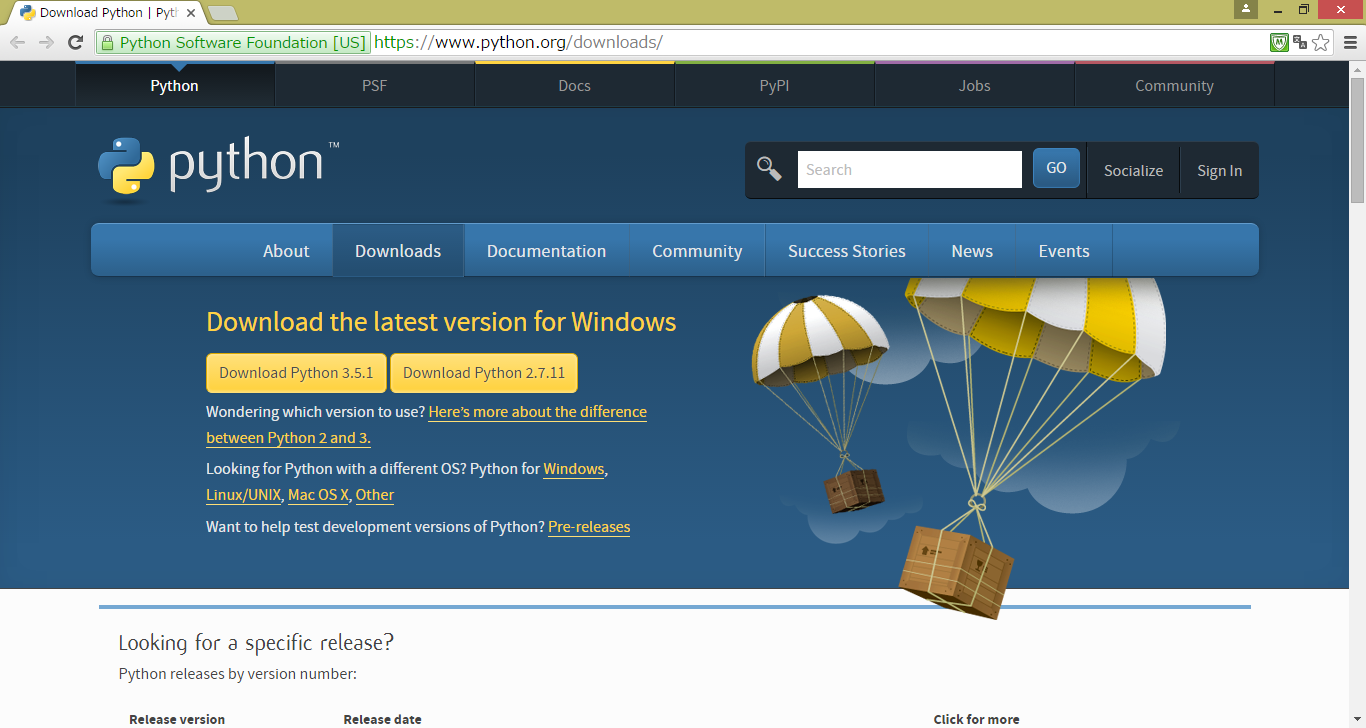Image resolution: width=1366 pixels, height=728 pixels.
Task: Open the About menu
Action: tap(286, 251)
